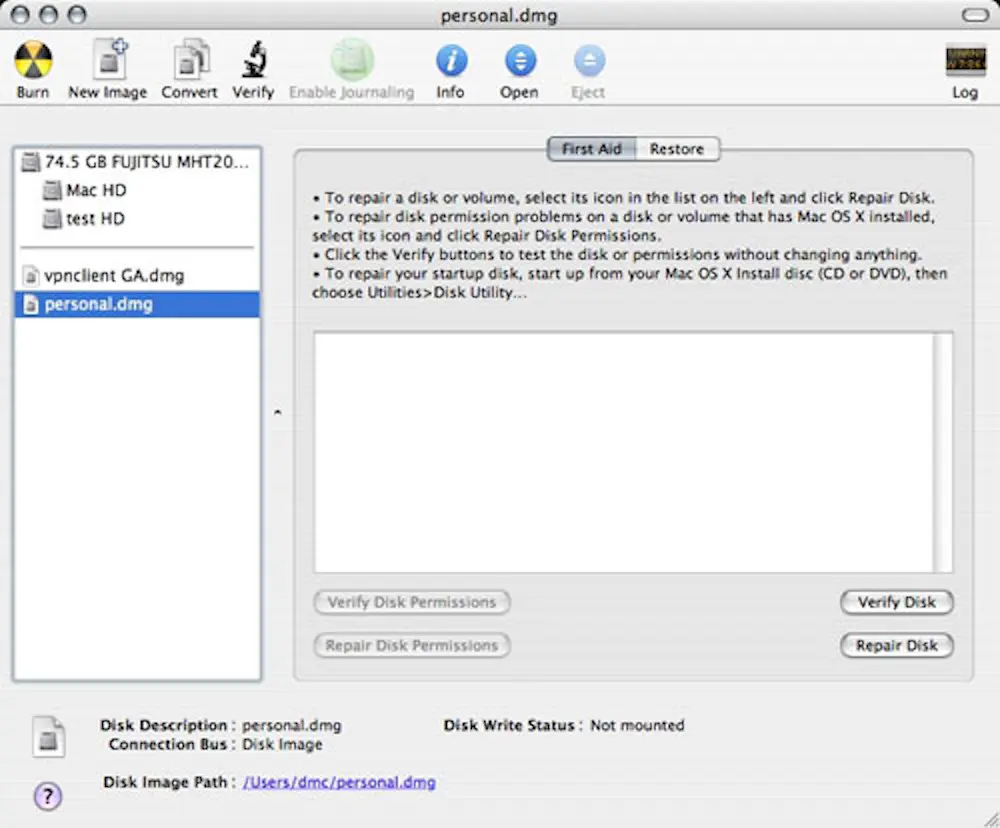1000x828 pixels.
Task: Click the Eject toolbar icon
Action: (587, 62)
